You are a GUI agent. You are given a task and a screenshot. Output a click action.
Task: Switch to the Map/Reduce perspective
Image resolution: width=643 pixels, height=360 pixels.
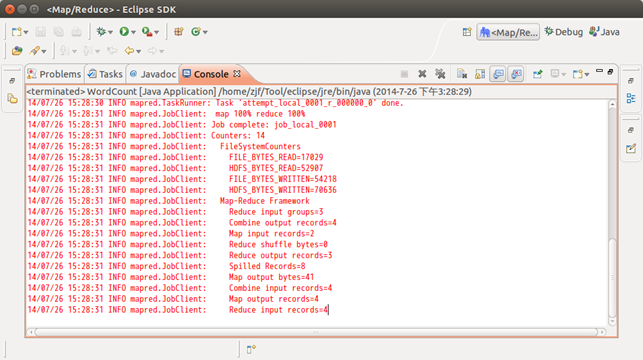tap(508, 32)
